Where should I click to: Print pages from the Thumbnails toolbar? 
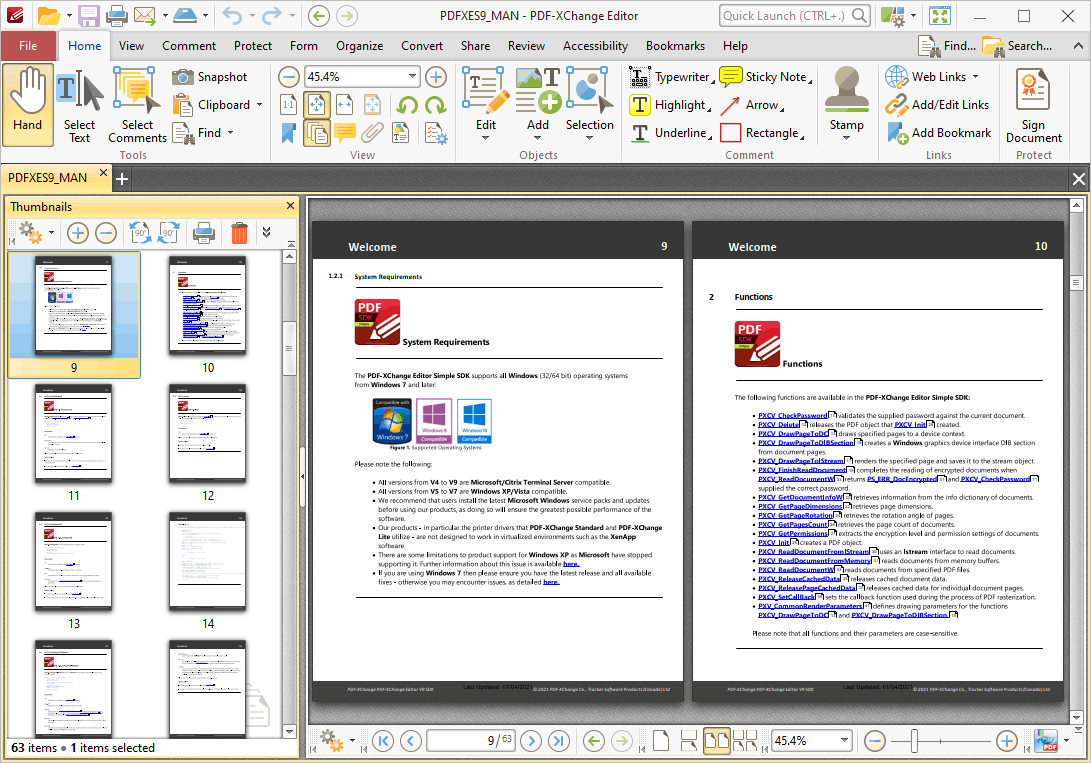203,232
